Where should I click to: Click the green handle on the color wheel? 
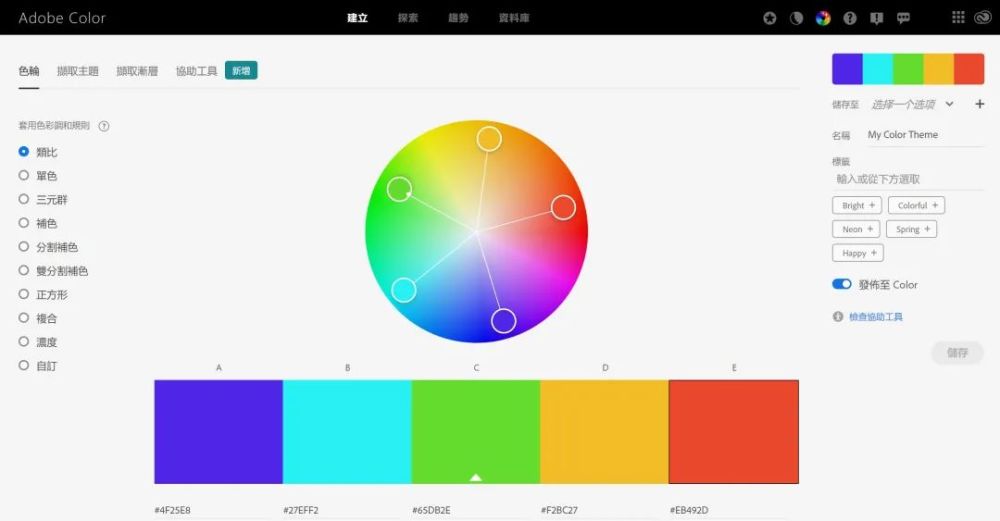(399, 189)
